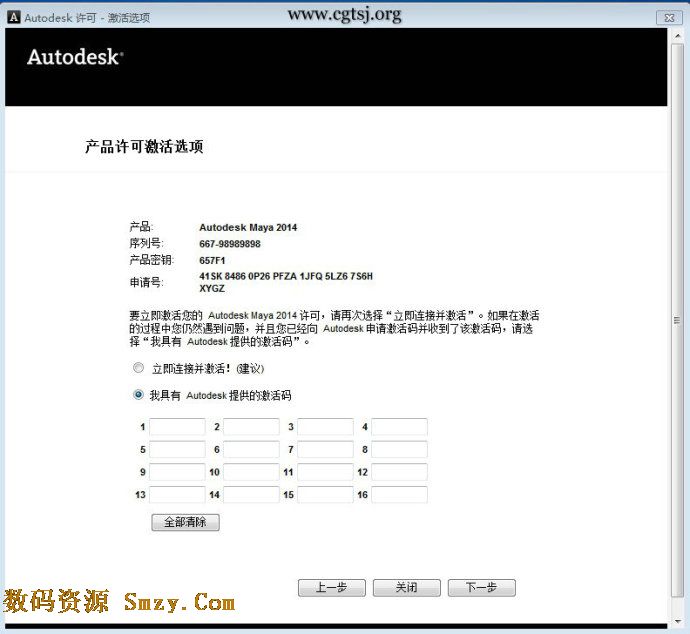
Task: Click the 申请号 label
Action: coord(146,282)
